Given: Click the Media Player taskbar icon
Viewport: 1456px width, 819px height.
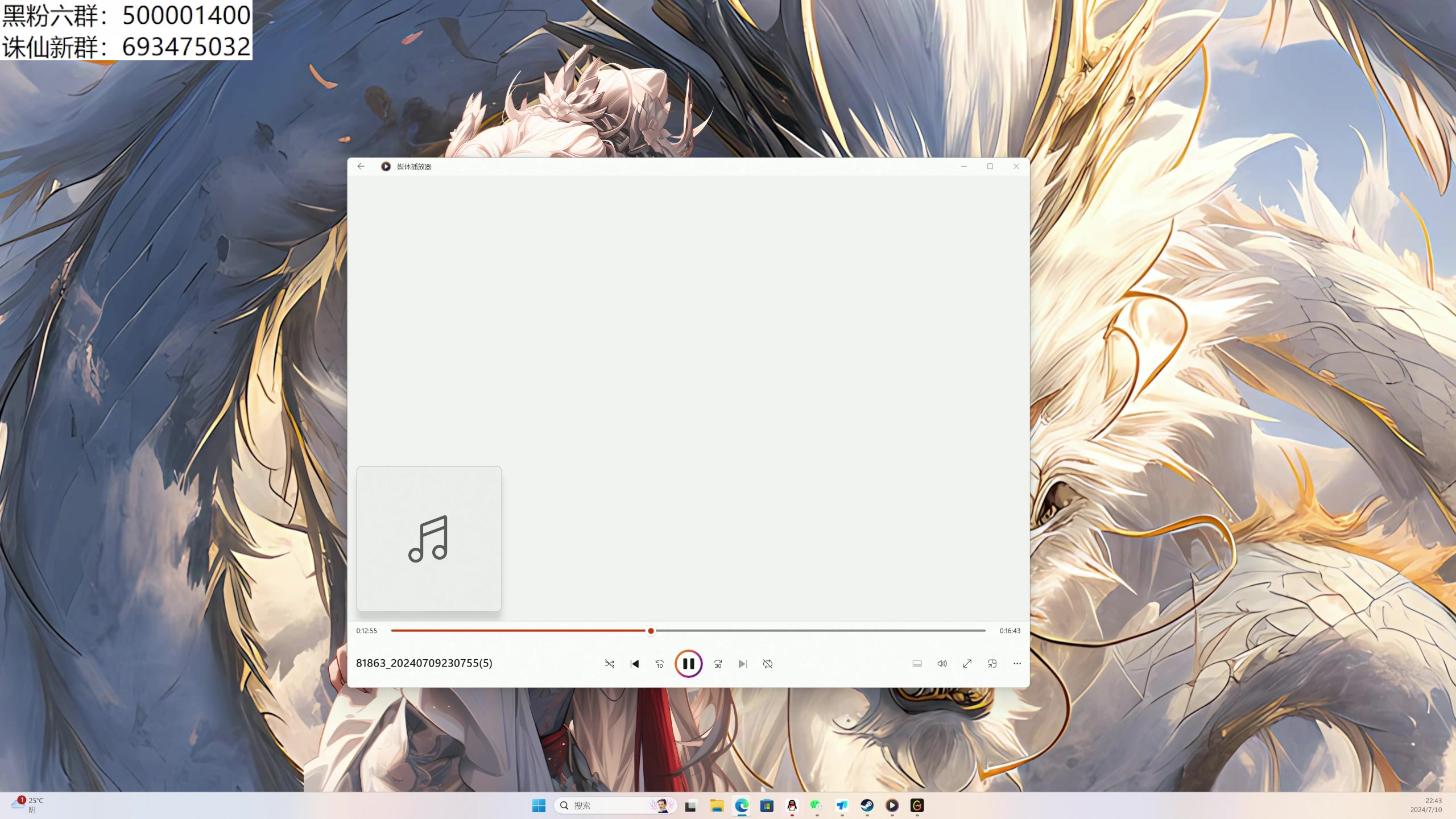Looking at the screenshot, I should point(892,805).
